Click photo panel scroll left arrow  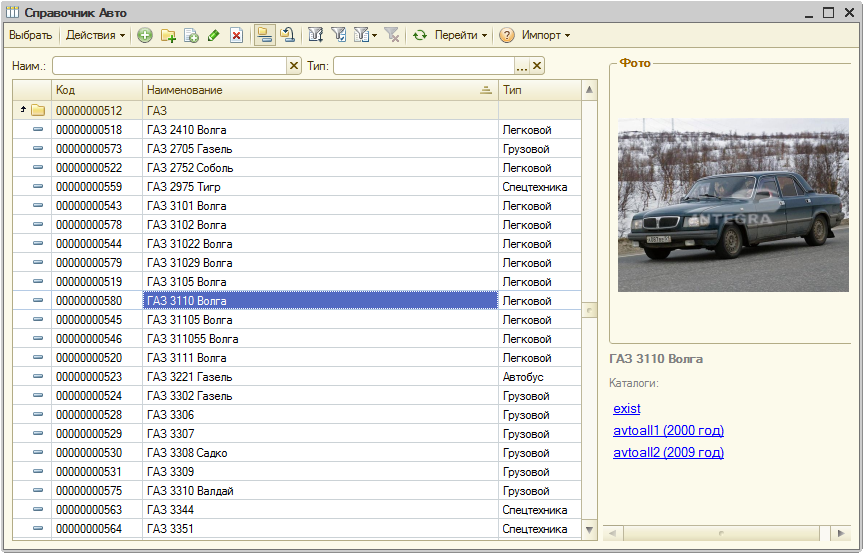click(x=612, y=533)
